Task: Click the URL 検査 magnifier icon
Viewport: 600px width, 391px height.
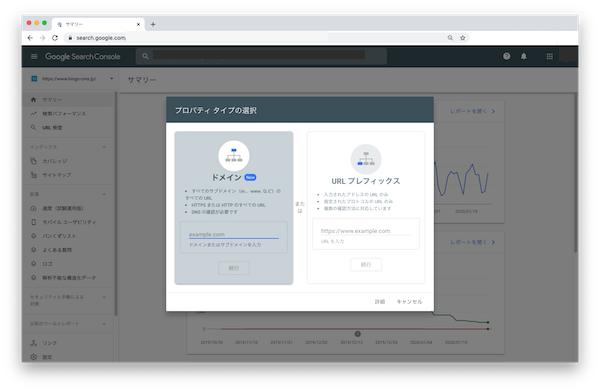Action: coord(33,127)
